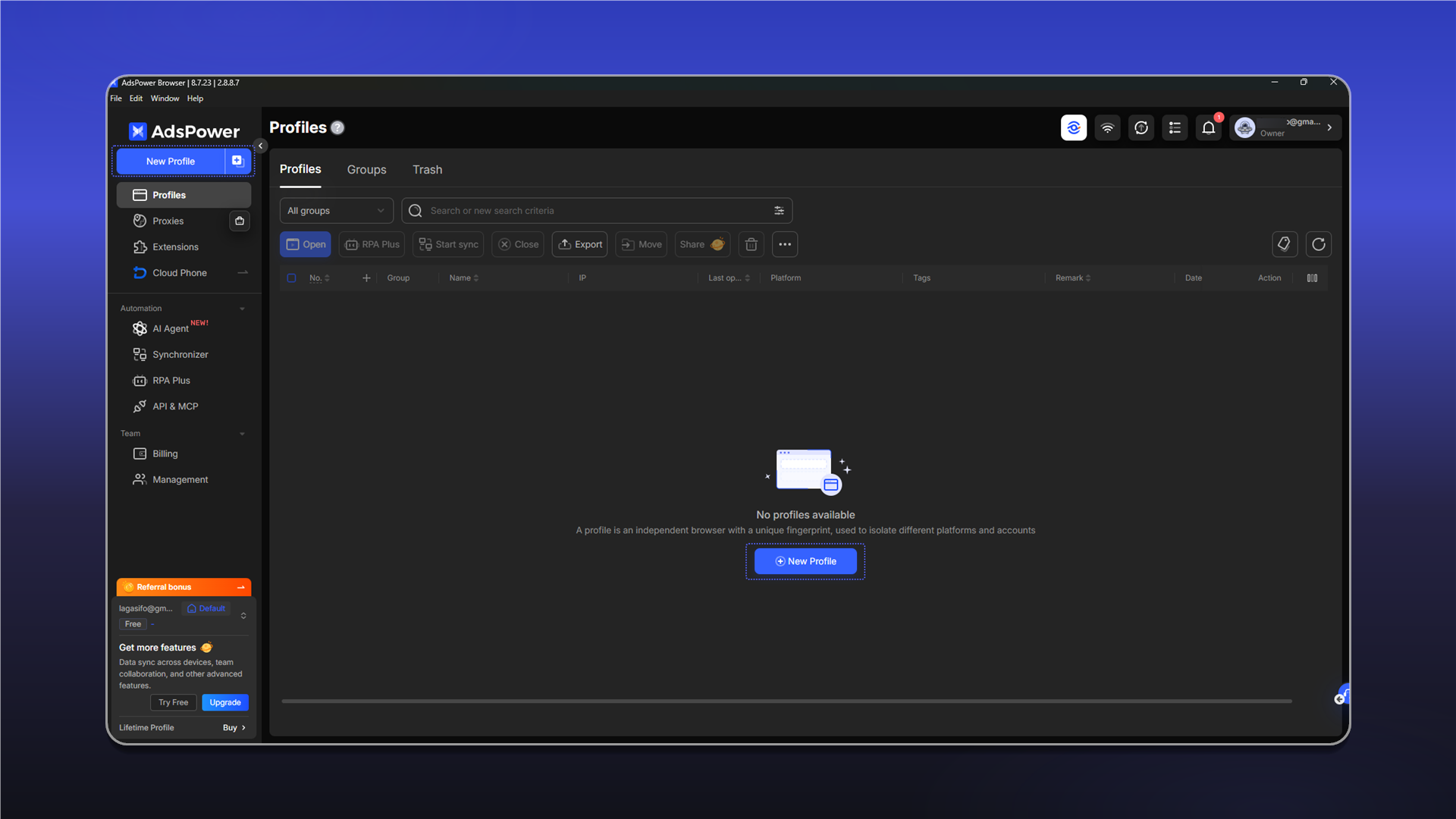1456x819 pixels.
Task: Open the All groups dropdown
Action: click(x=336, y=211)
